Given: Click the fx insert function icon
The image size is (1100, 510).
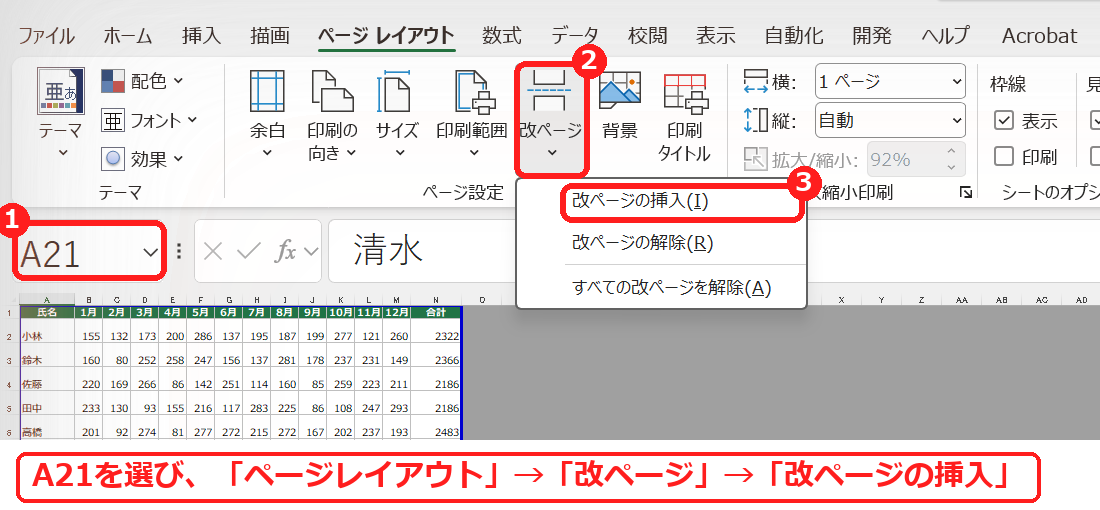Looking at the screenshot, I should point(285,251).
